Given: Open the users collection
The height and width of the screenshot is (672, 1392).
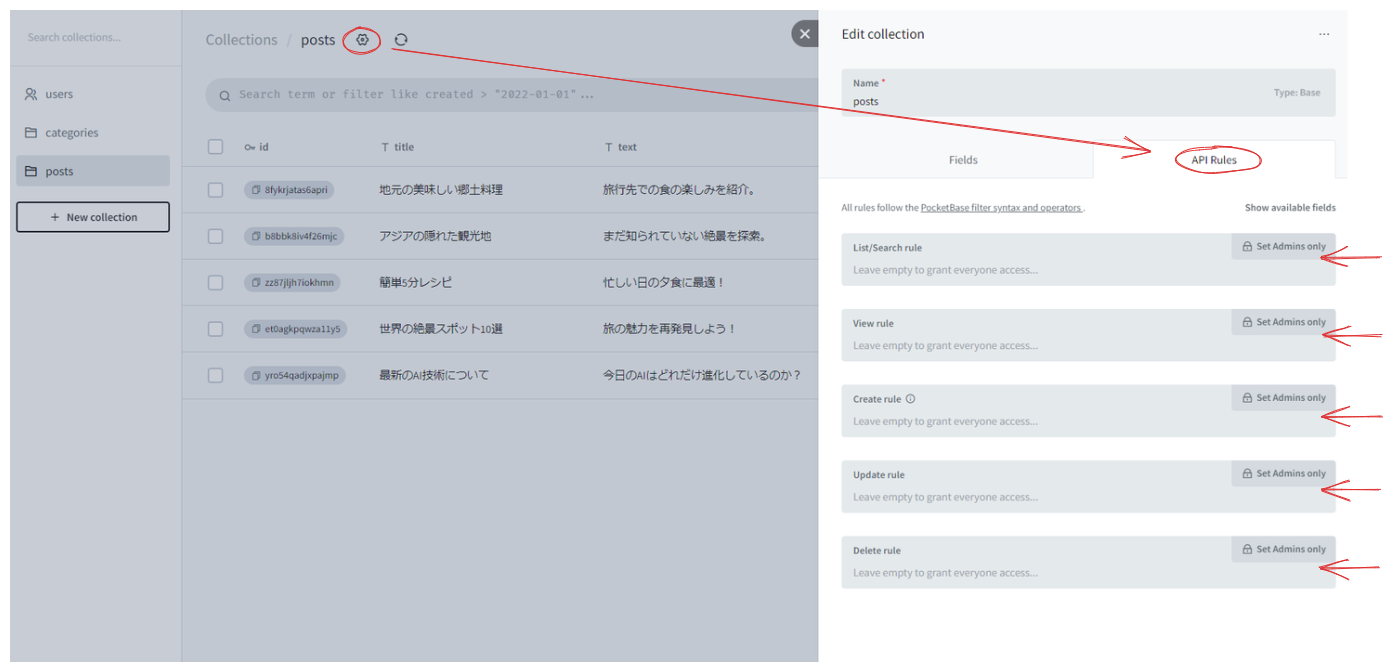Looking at the screenshot, I should coord(93,94).
